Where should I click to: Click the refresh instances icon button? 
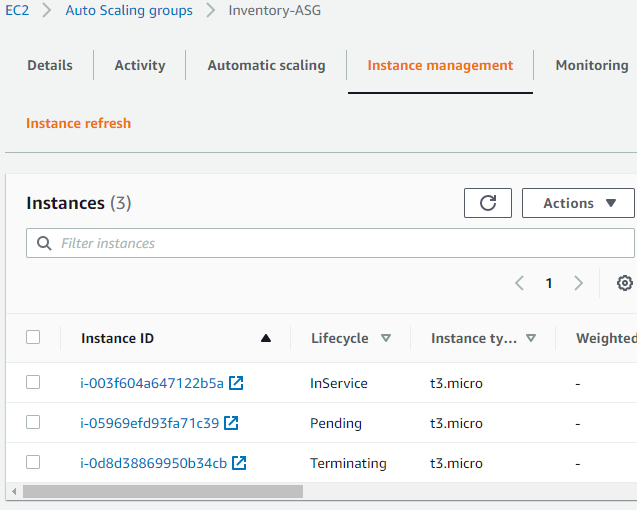[x=488, y=203]
